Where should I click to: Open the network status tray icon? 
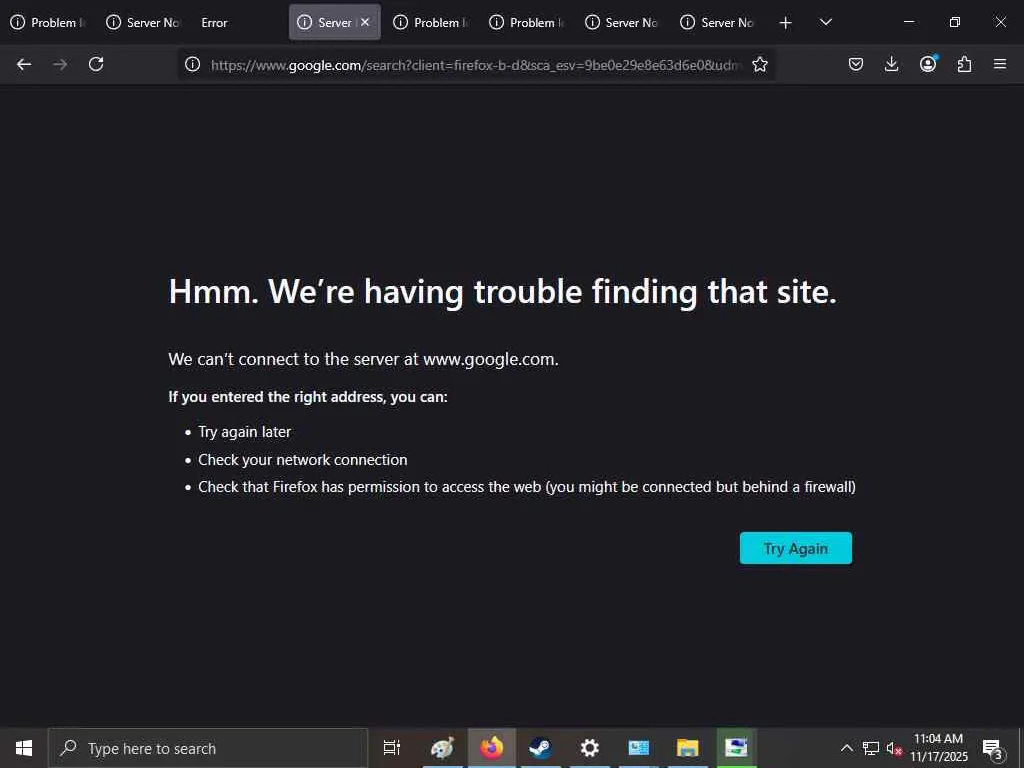[x=871, y=748]
